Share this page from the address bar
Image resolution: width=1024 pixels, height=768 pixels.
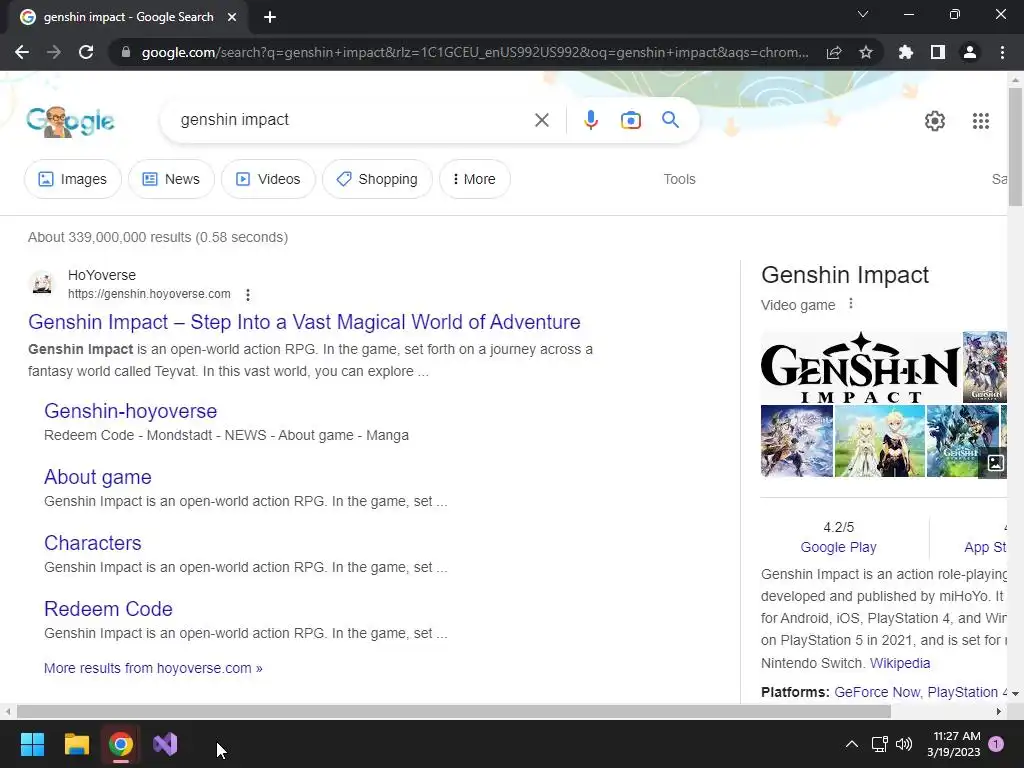click(x=834, y=52)
